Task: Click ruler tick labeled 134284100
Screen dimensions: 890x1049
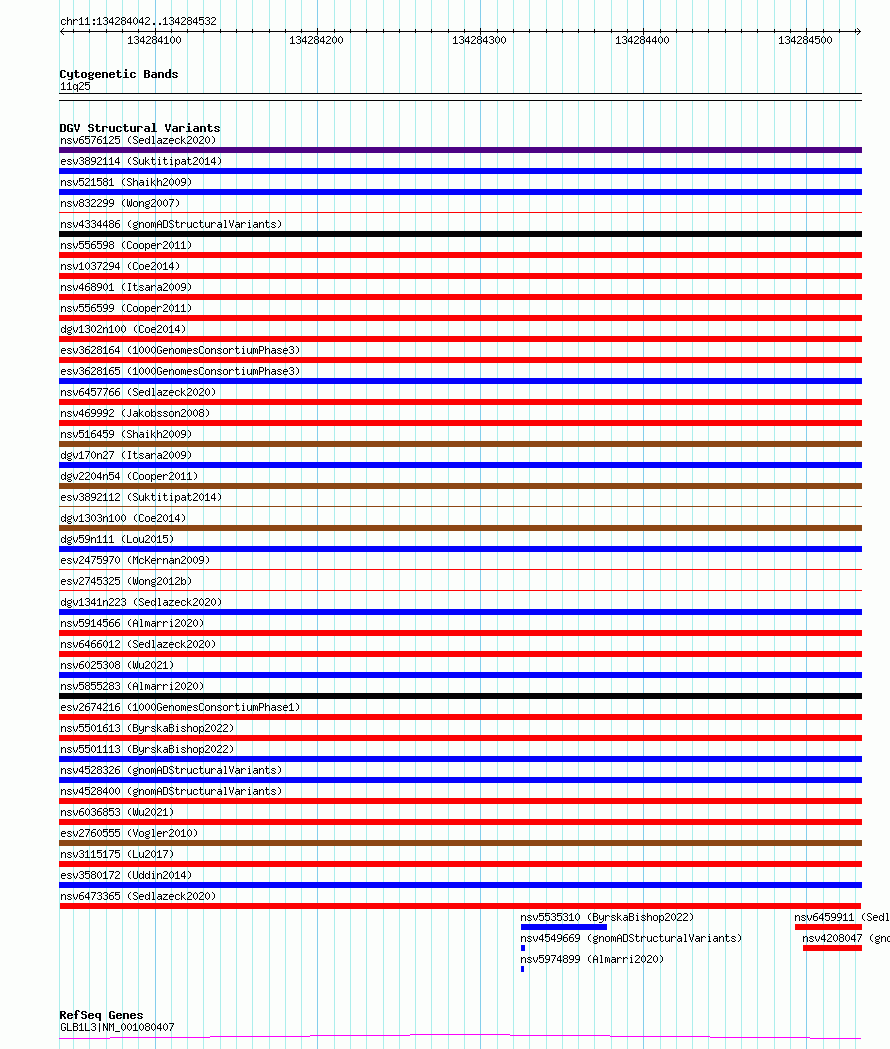Action: 154,40
